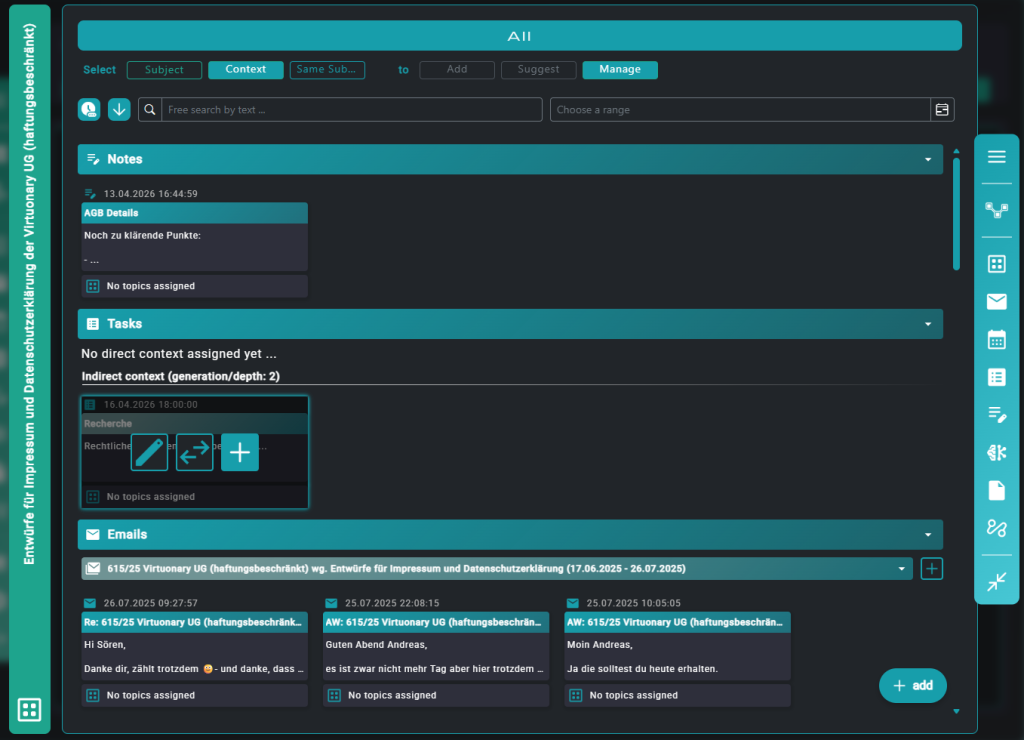Toggle the Context select option

point(245,70)
